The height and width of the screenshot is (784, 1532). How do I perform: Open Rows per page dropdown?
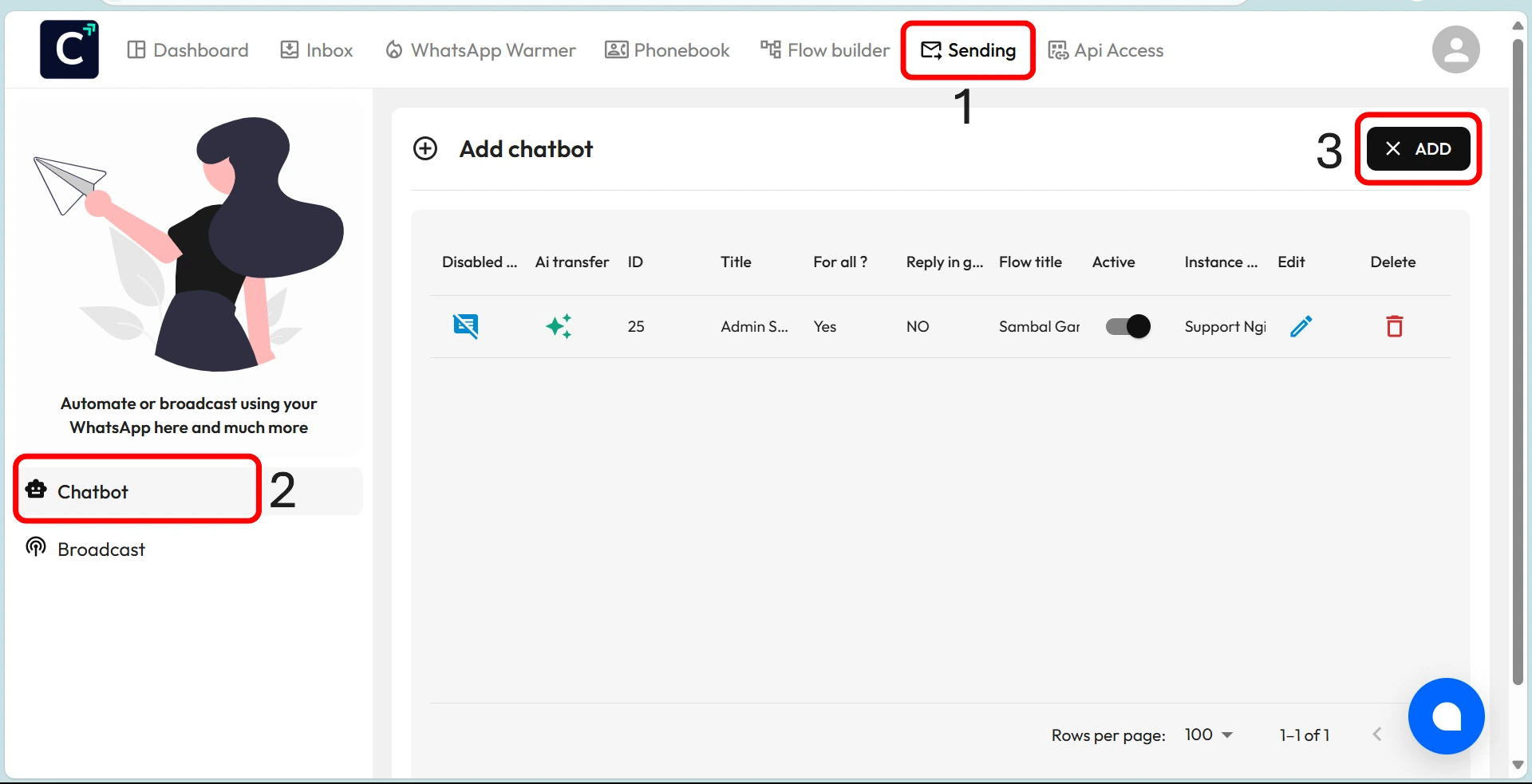click(1208, 735)
